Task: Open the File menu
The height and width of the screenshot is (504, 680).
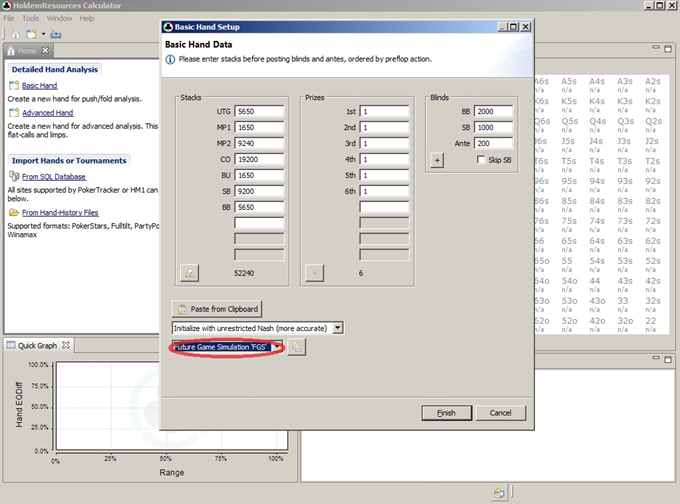Action: 9,18
